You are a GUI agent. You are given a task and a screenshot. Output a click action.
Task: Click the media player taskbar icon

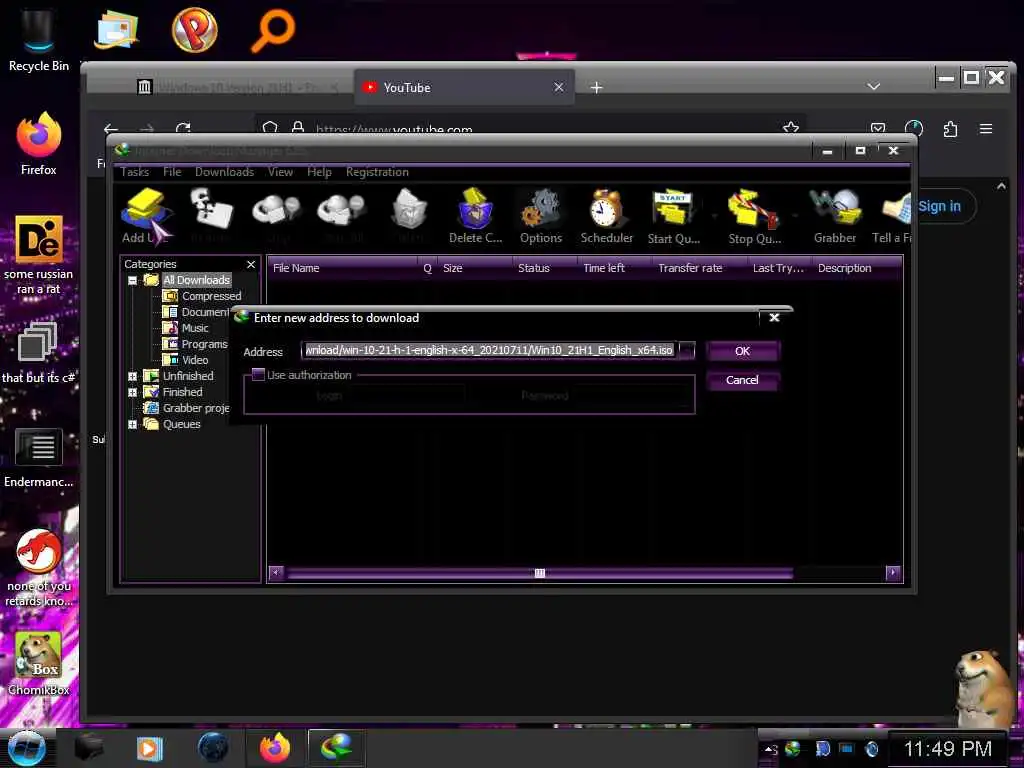150,748
